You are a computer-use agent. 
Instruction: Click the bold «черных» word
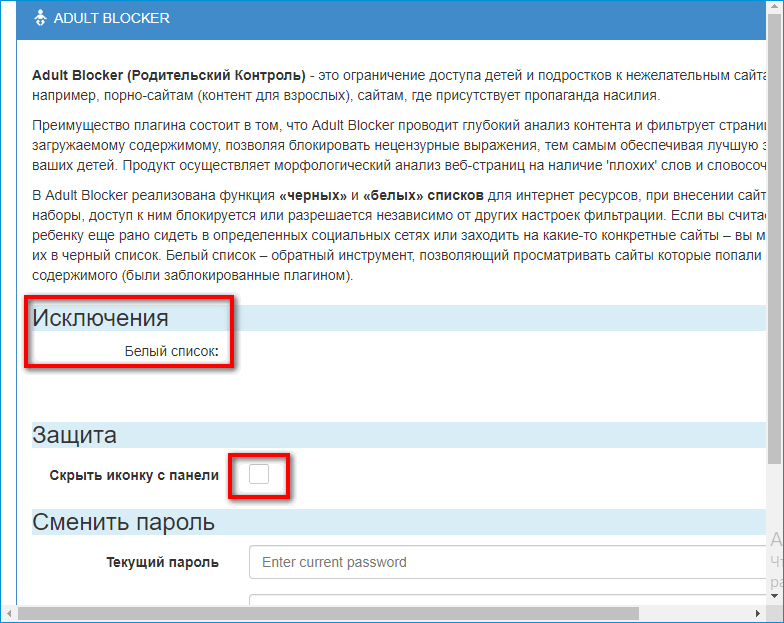point(313,196)
